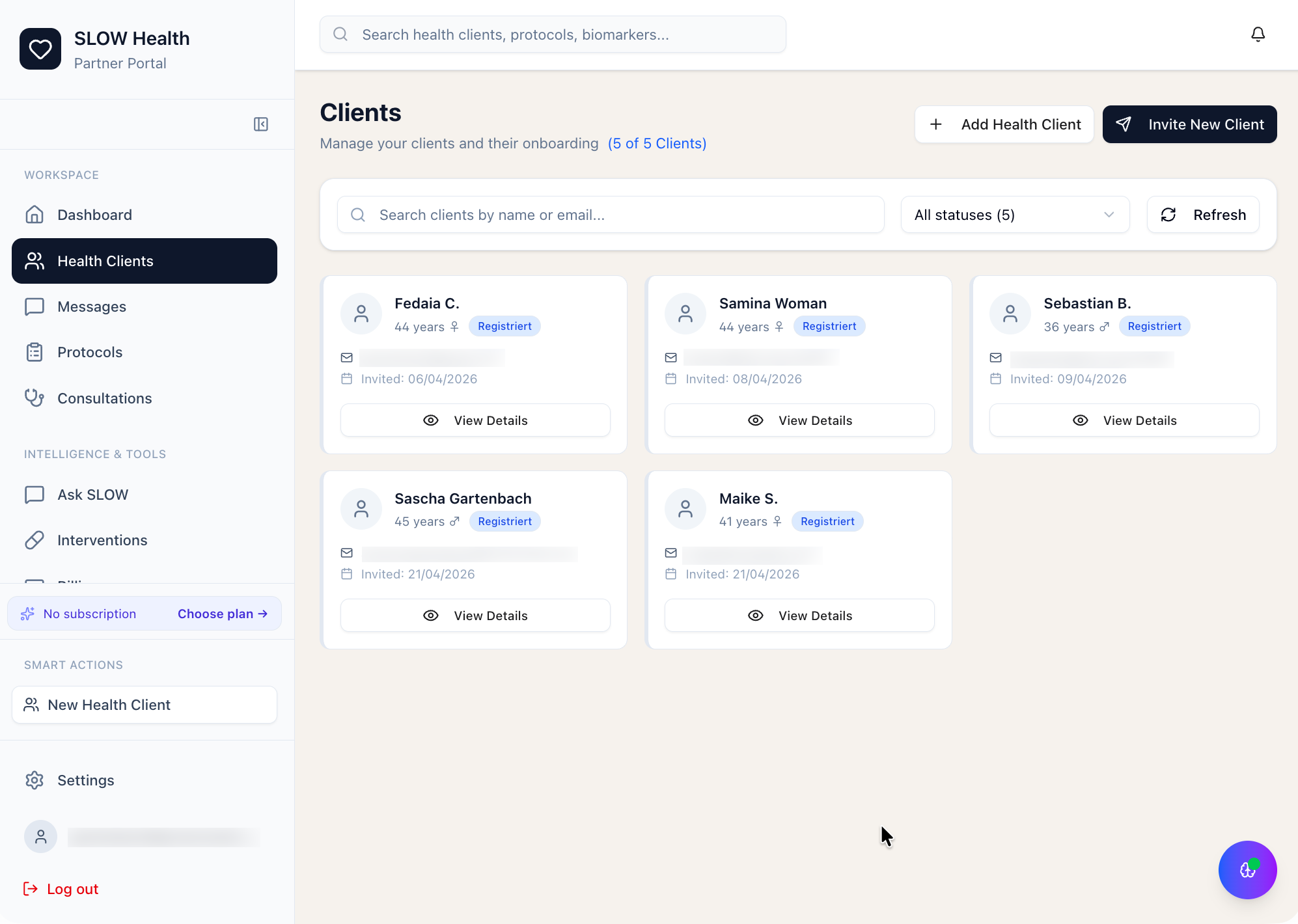1298x924 pixels.
Task: Click New Health Client smart action
Action: click(x=145, y=705)
